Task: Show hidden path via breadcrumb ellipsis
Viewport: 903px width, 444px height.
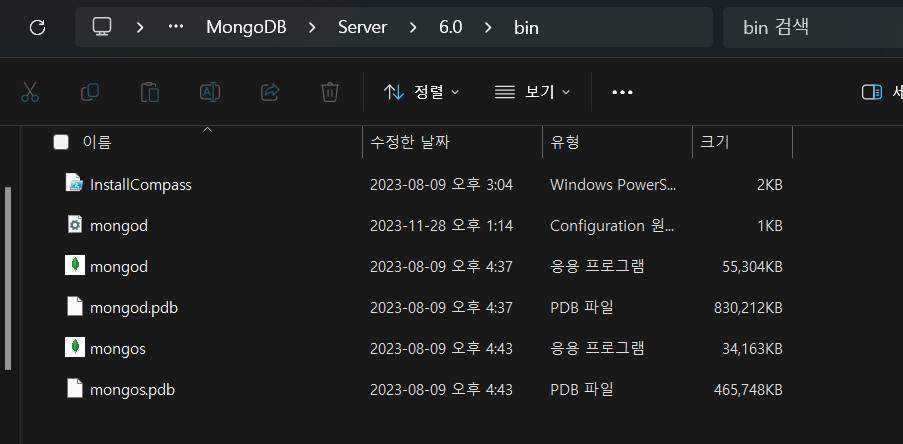Action: point(176,27)
